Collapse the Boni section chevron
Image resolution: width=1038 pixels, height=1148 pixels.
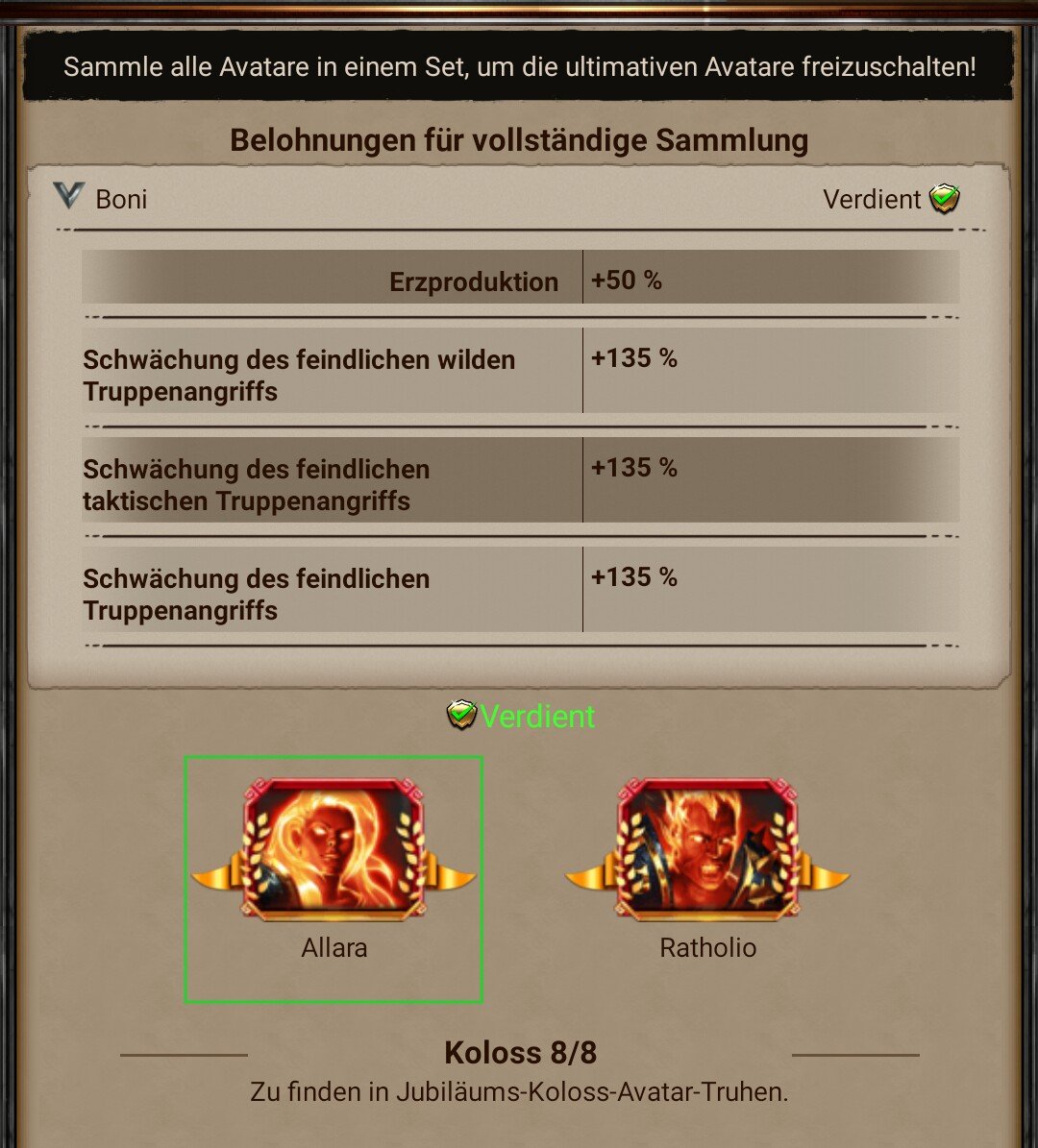click(x=69, y=195)
